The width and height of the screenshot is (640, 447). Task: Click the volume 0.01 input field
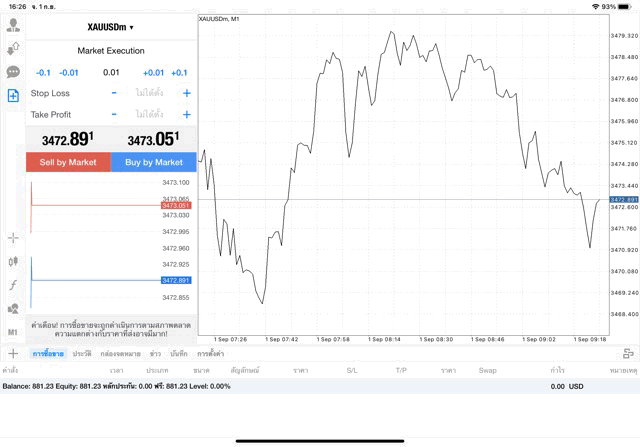[x=111, y=72]
